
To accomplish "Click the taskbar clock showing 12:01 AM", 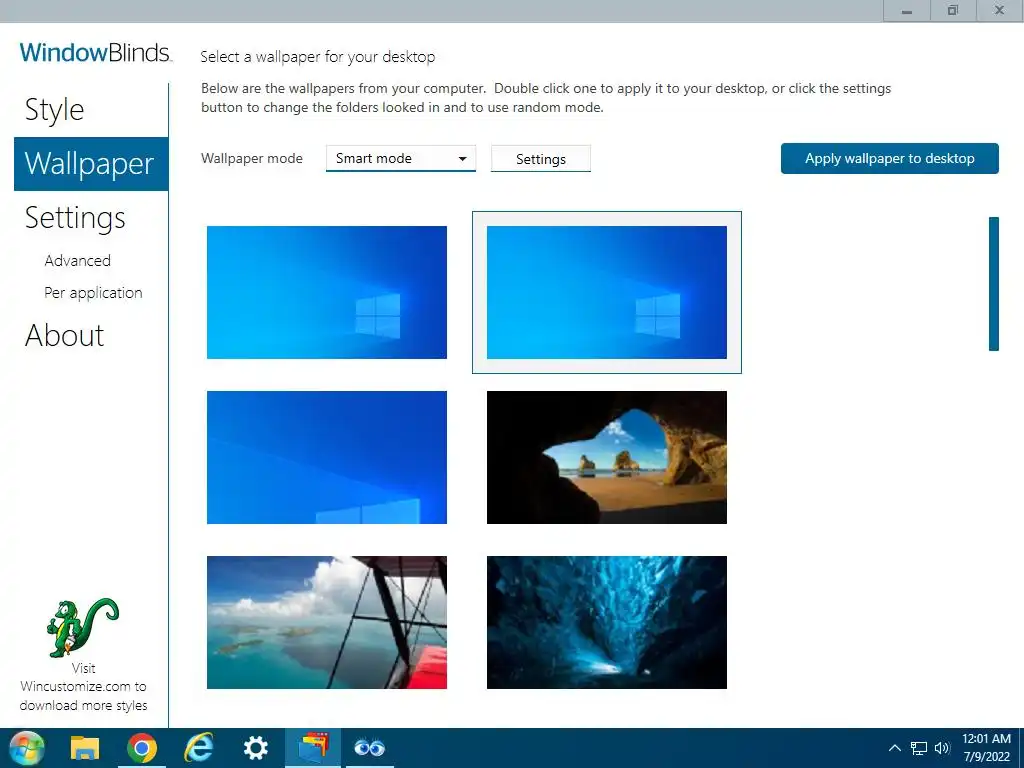I will pyautogui.click(x=986, y=748).
